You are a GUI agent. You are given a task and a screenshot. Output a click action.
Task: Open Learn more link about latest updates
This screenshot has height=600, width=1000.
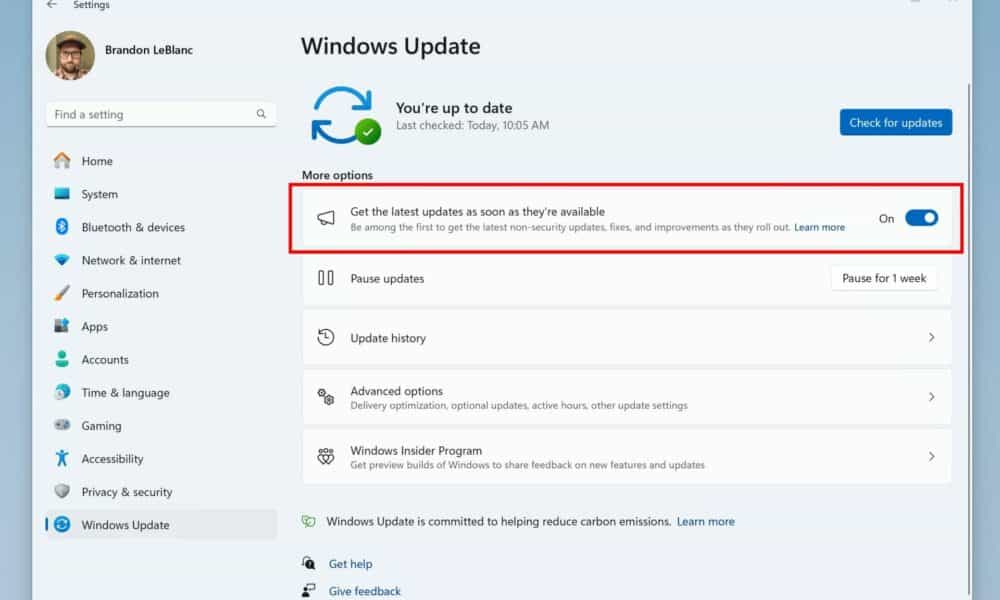pyautogui.click(x=819, y=227)
